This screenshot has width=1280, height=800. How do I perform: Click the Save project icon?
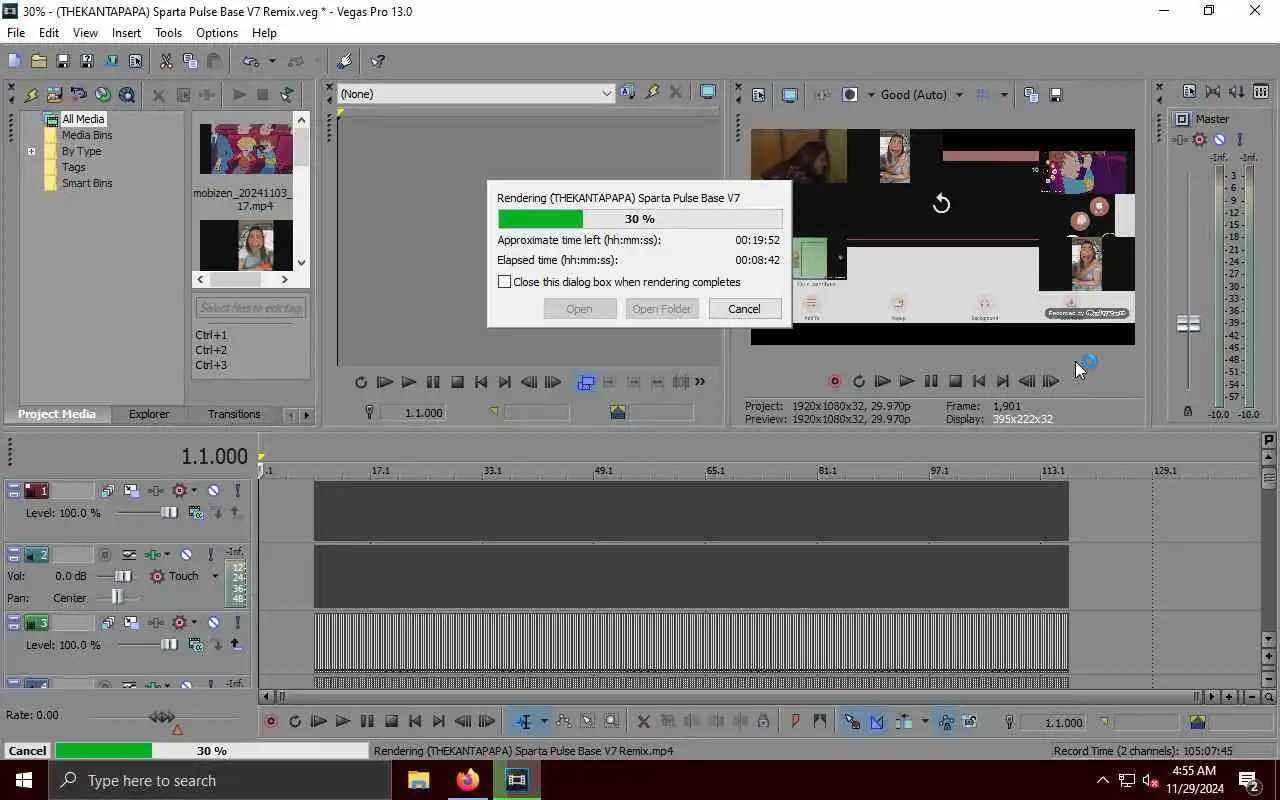pos(62,61)
